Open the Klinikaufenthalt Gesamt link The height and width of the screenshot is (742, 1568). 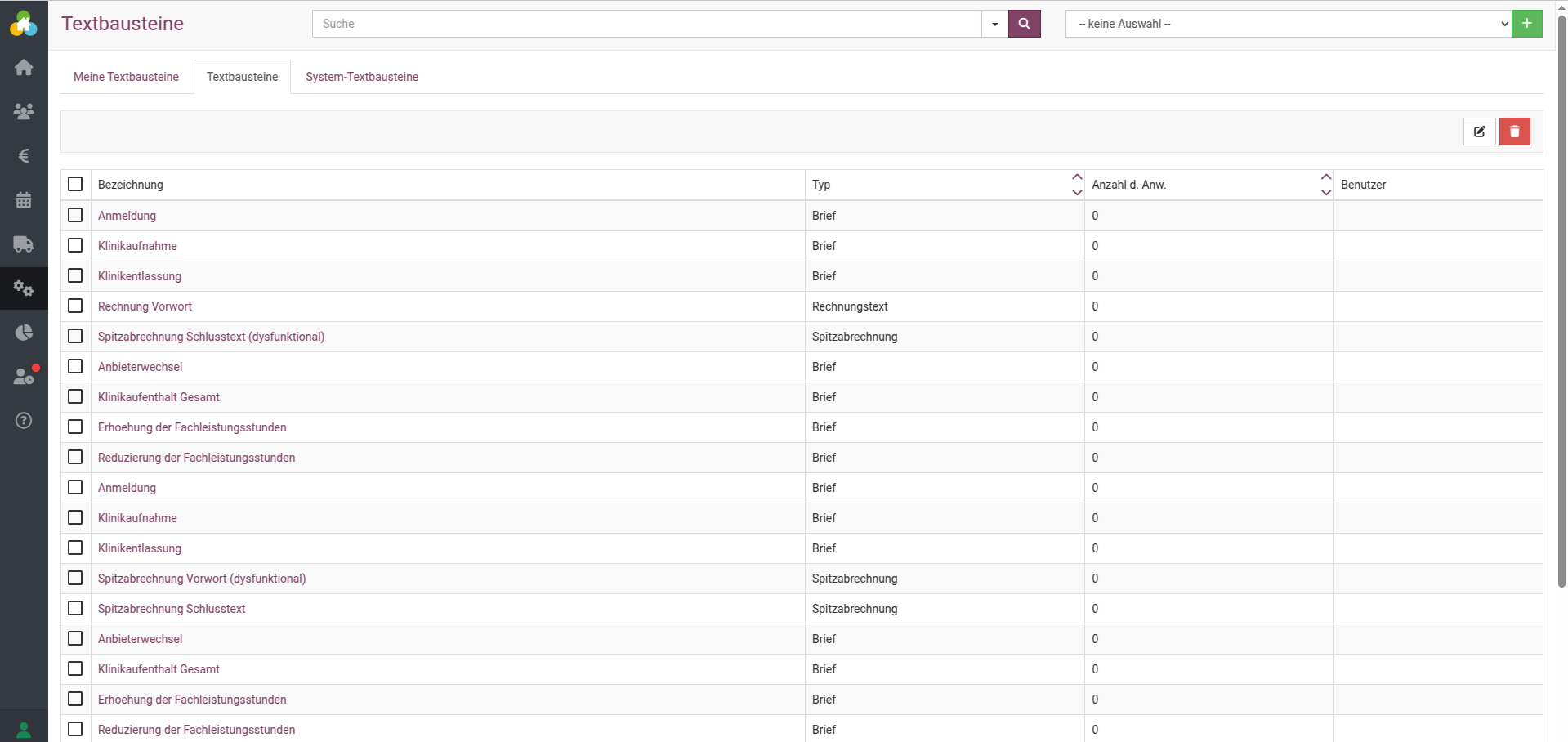pyautogui.click(x=159, y=397)
